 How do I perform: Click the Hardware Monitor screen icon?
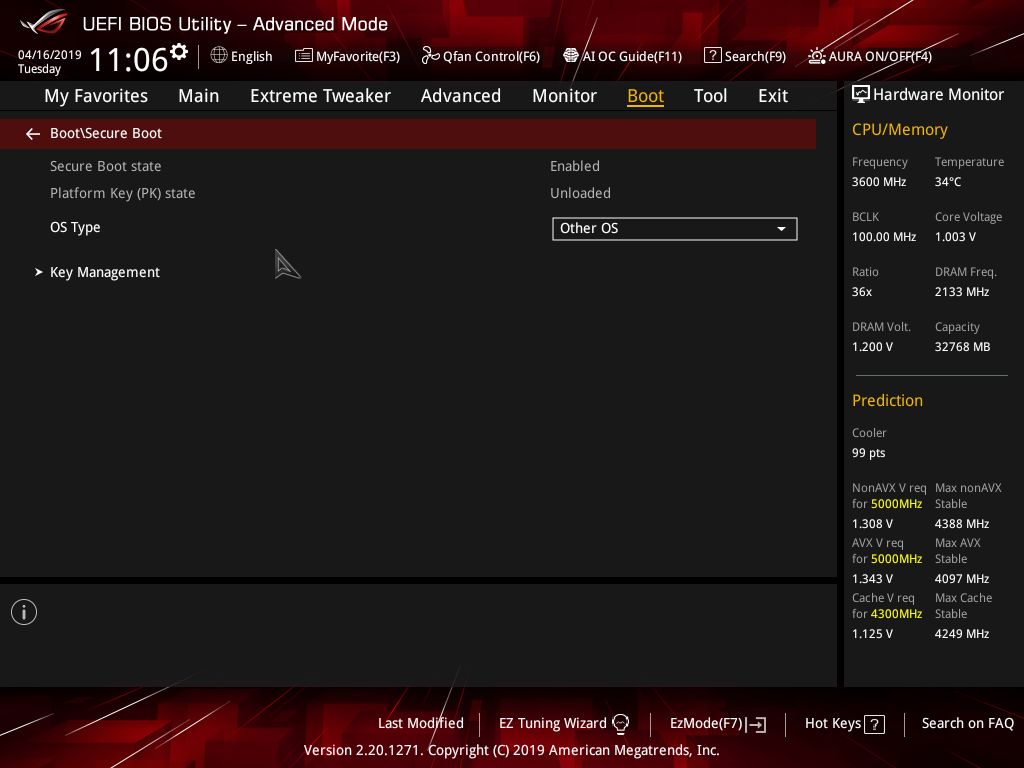tap(861, 94)
